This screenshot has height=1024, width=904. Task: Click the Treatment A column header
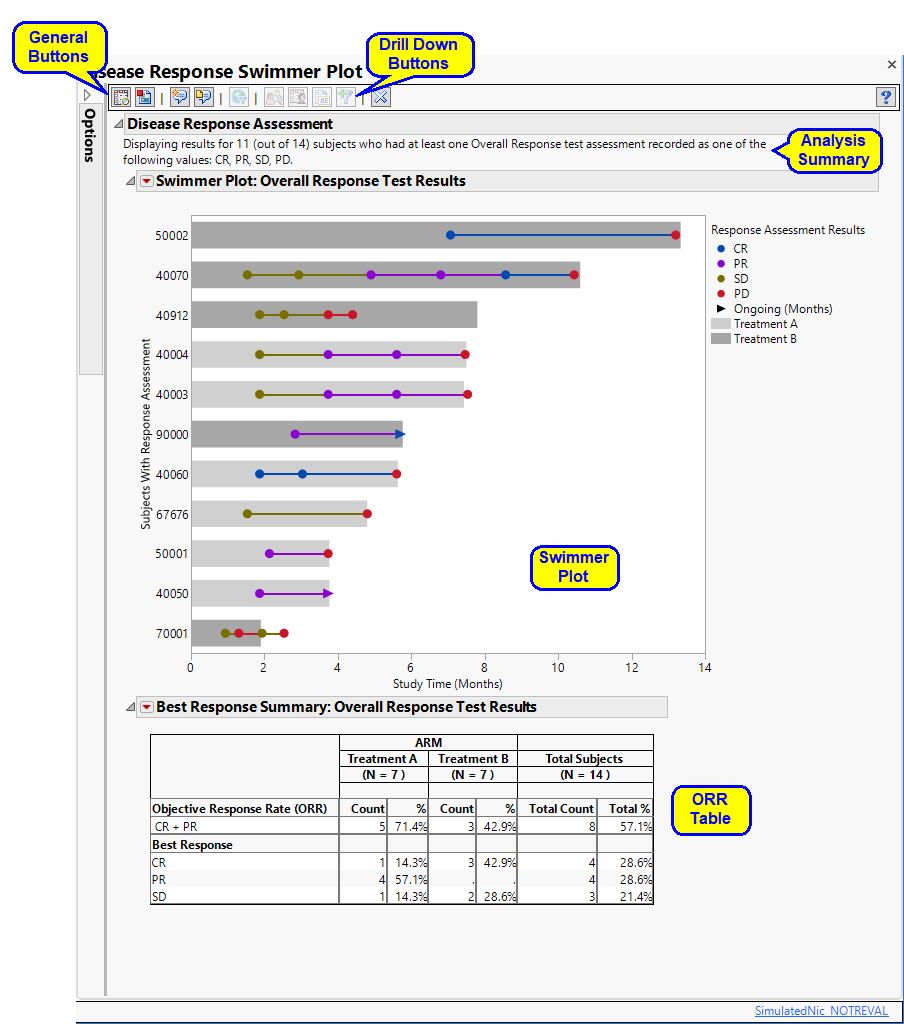tap(382, 759)
